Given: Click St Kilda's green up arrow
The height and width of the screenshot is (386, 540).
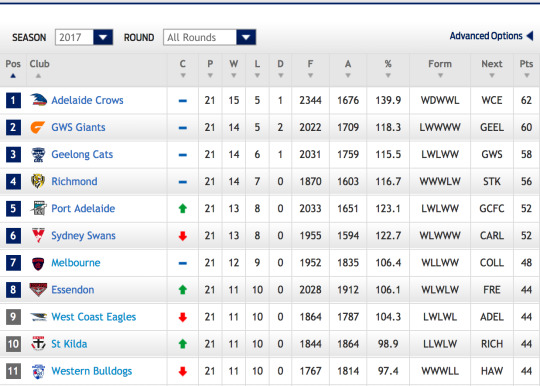Looking at the screenshot, I should (x=183, y=344).
